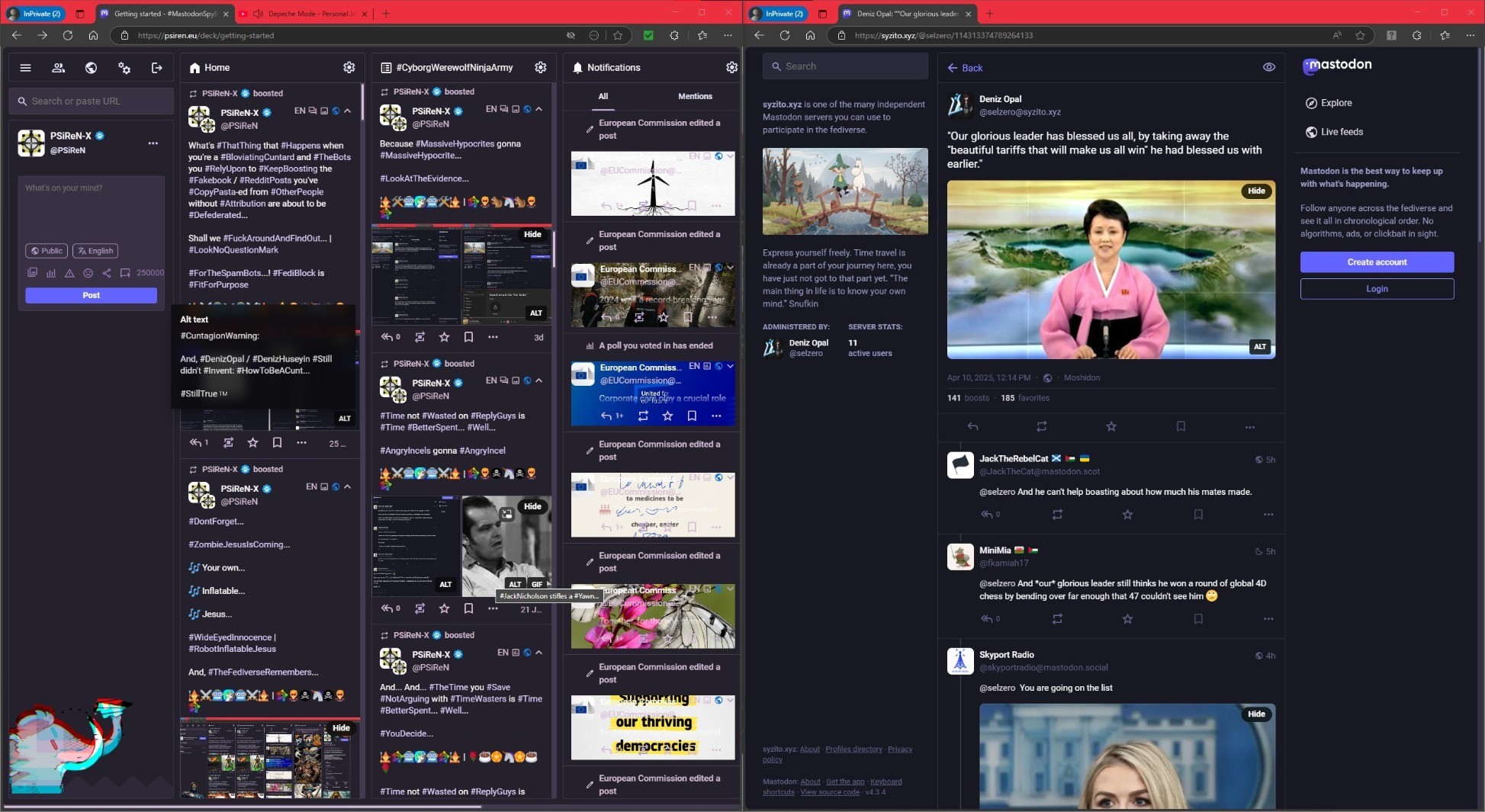Click the logout icon in the deck sidebar

pyautogui.click(x=157, y=68)
